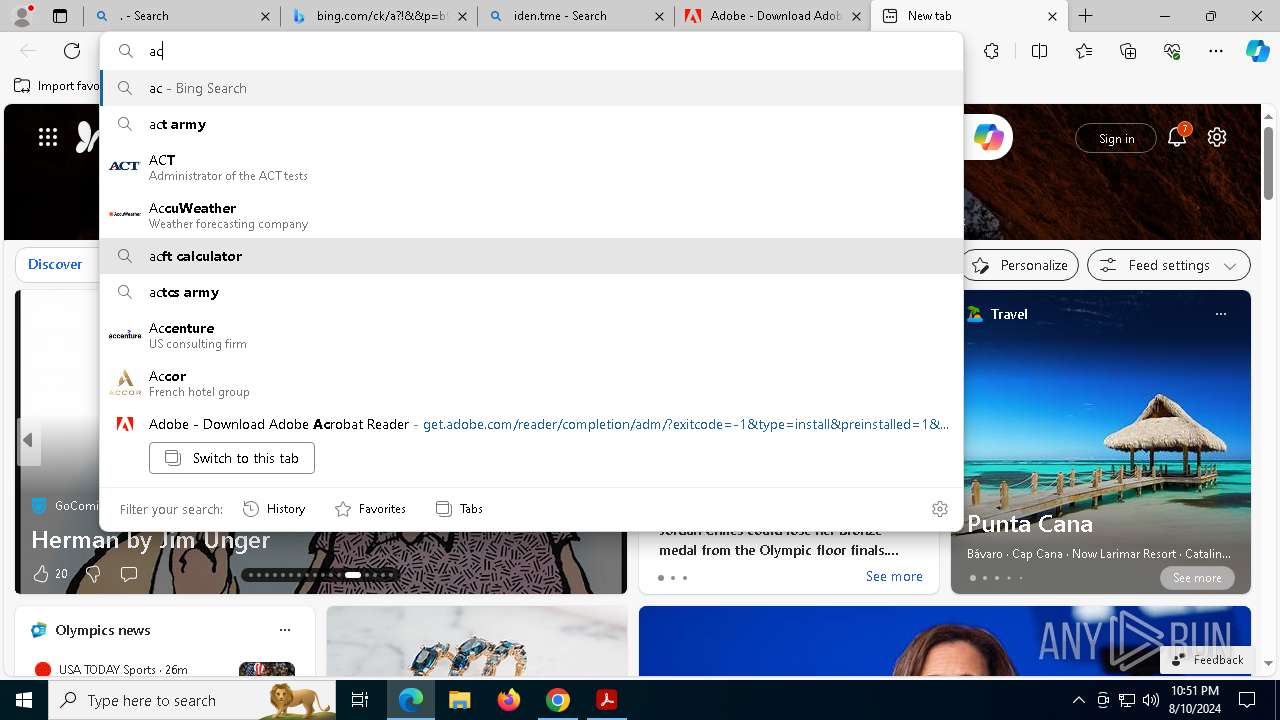Click See more on Olympic story
Screen dimensions: 1280x720
point(894,576)
